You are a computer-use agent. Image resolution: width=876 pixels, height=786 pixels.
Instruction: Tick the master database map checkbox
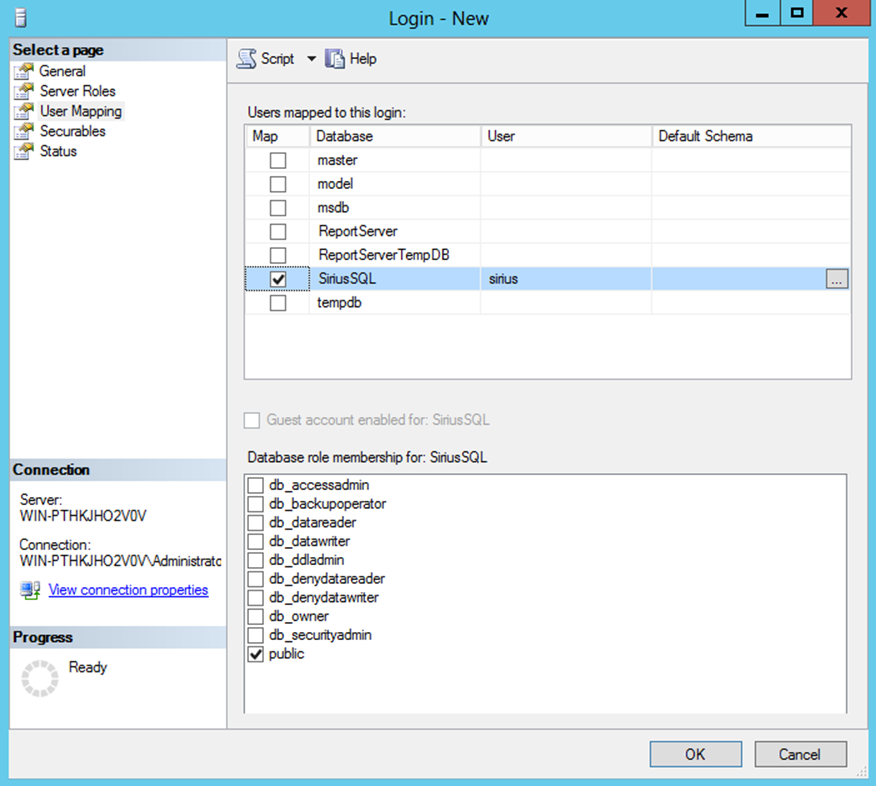click(278, 160)
